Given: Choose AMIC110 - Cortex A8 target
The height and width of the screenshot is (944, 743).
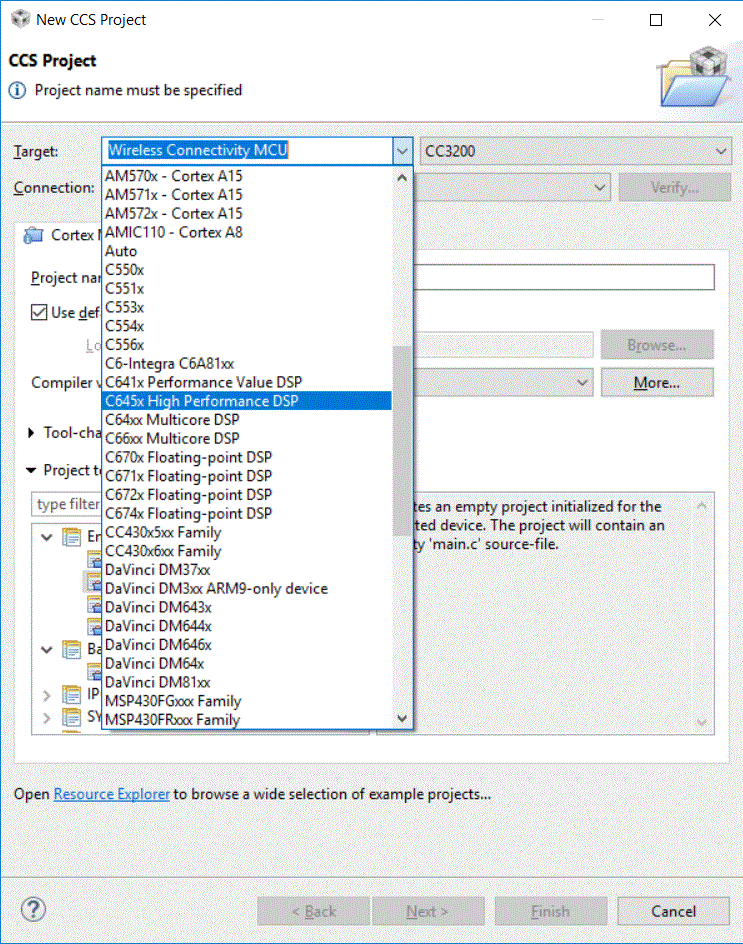Looking at the screenshot, I should click(x=247, y=232).
